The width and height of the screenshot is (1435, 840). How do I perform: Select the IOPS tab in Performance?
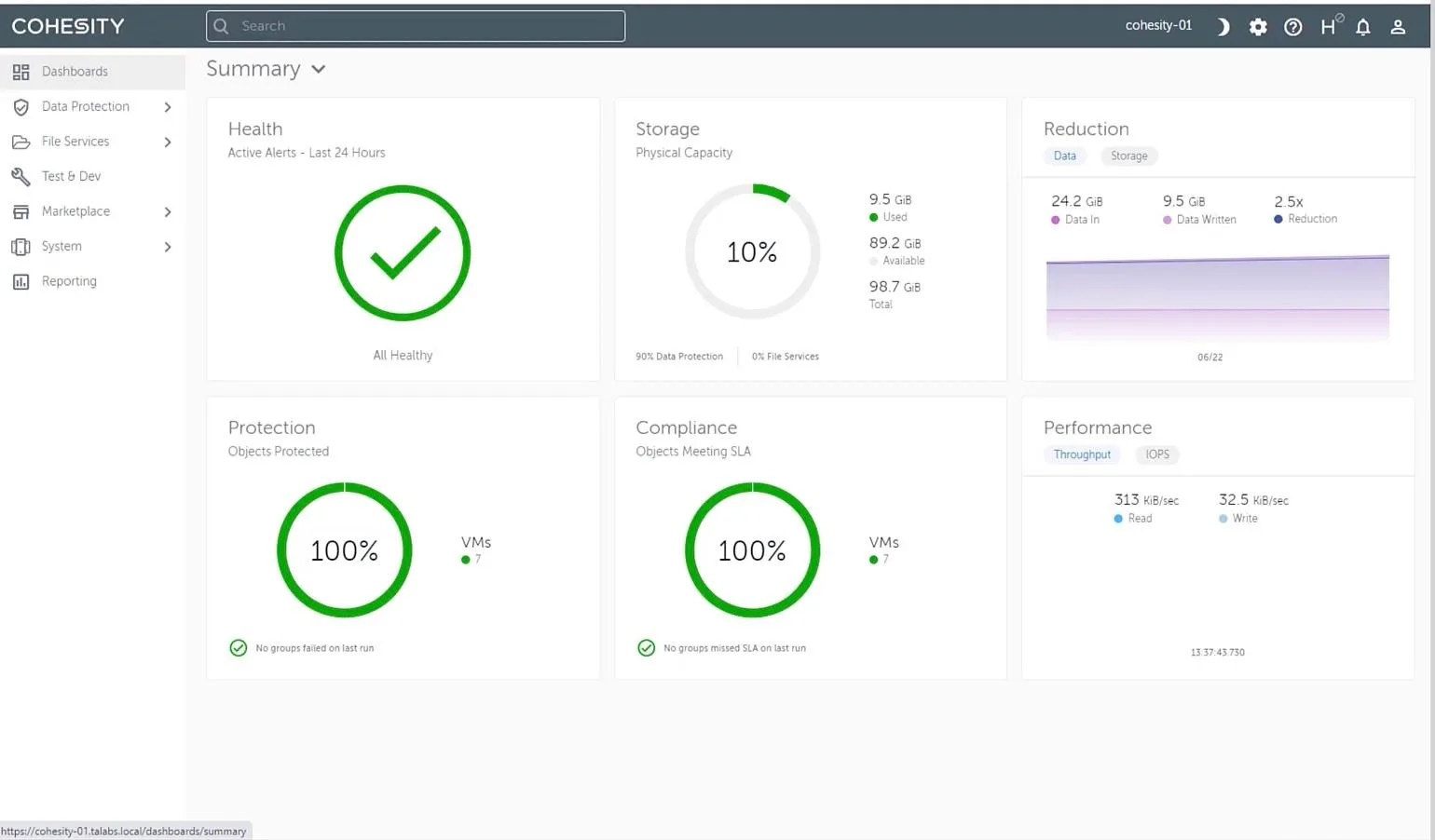tap(1157, 454)
